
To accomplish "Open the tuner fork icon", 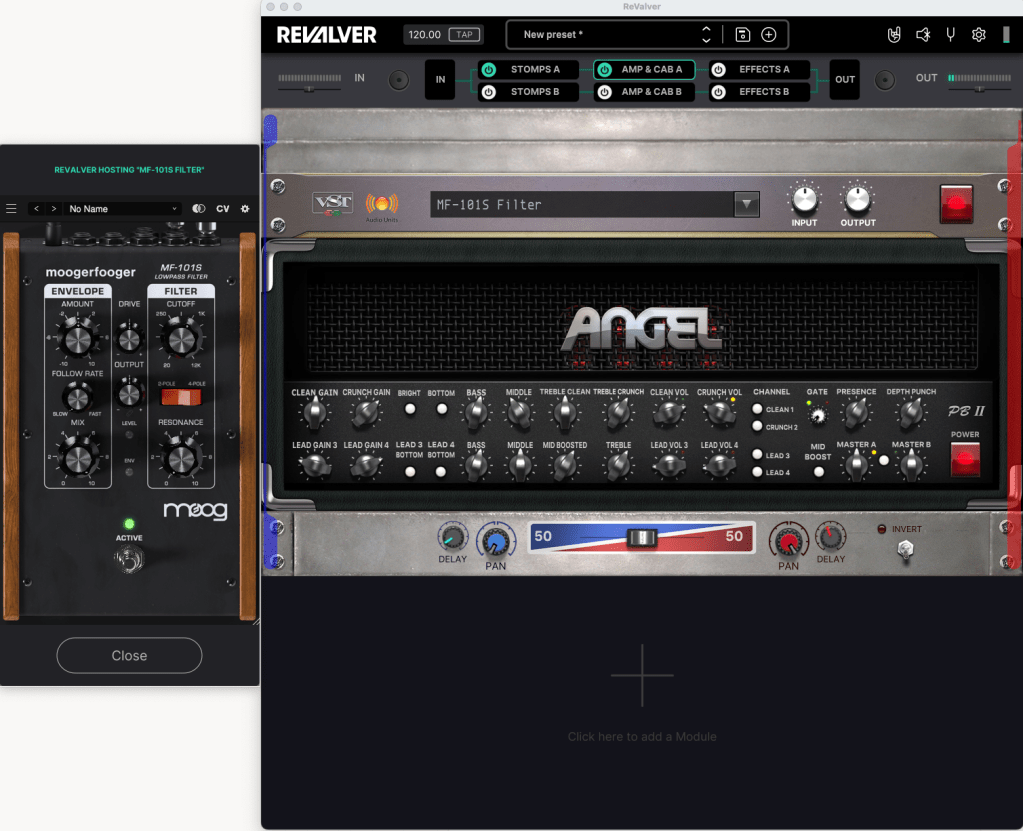I will tap(950, 35).
